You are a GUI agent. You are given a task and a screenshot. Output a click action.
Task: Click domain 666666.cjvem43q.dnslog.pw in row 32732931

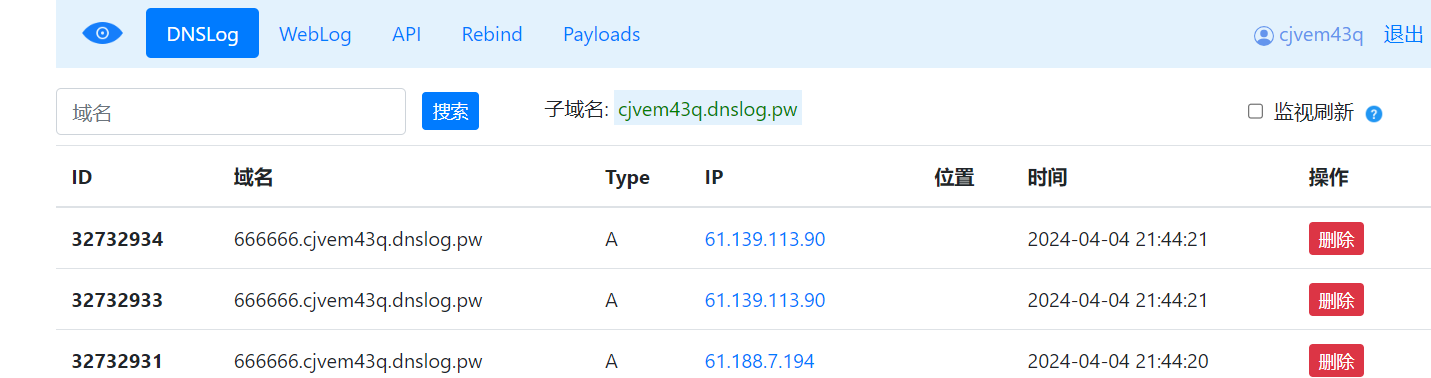pyautogui.click(x=358, y=361)
